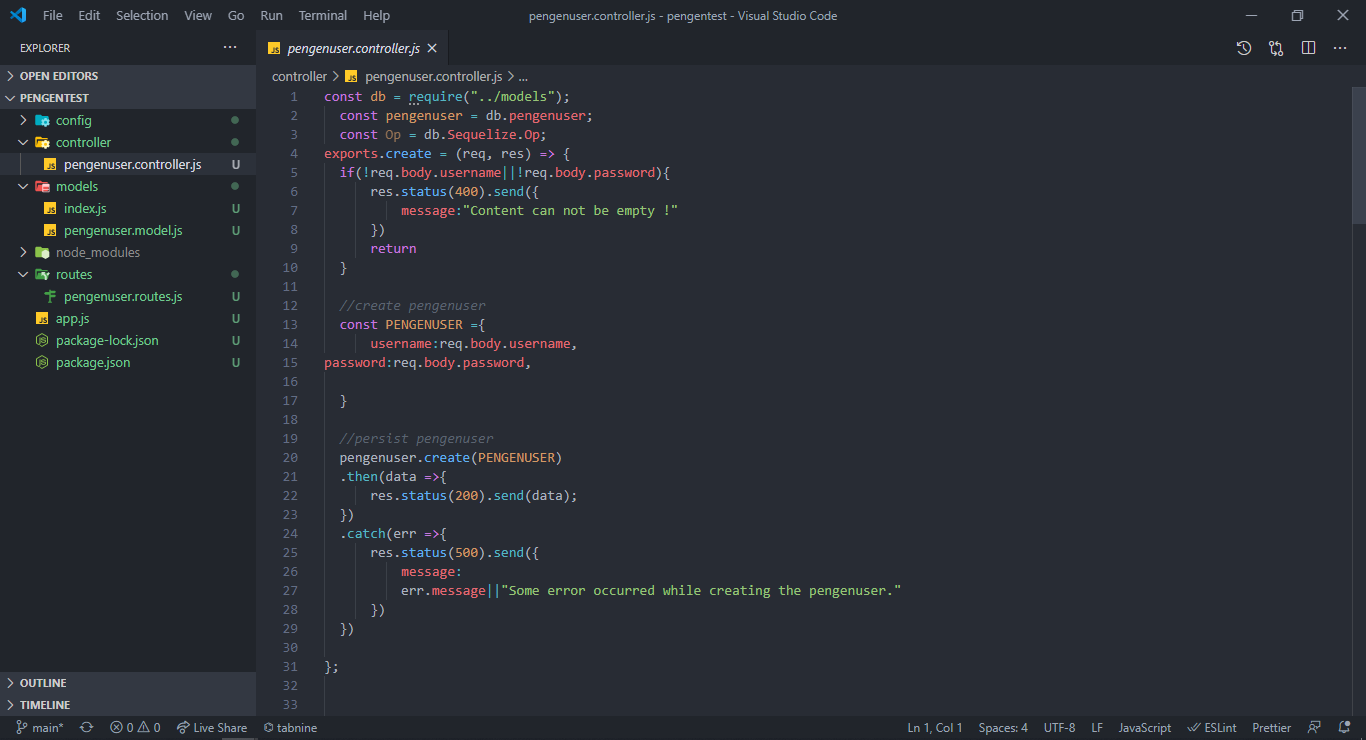Collapse the models folder
Screen dimensions: 1366x740
[x=128, y=186]
